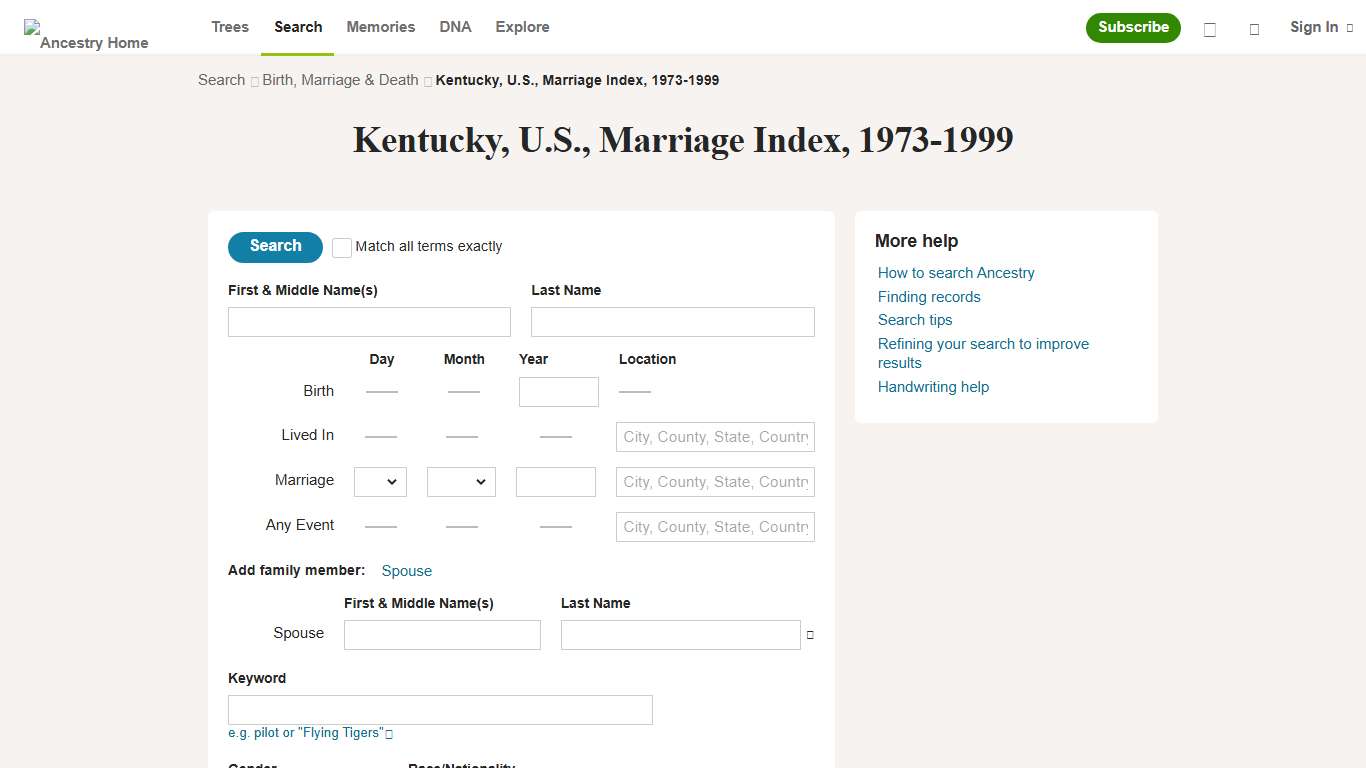Click the remove icon next to spouse Last Name field
The image size is (1366, 768).
pos(809,634)
